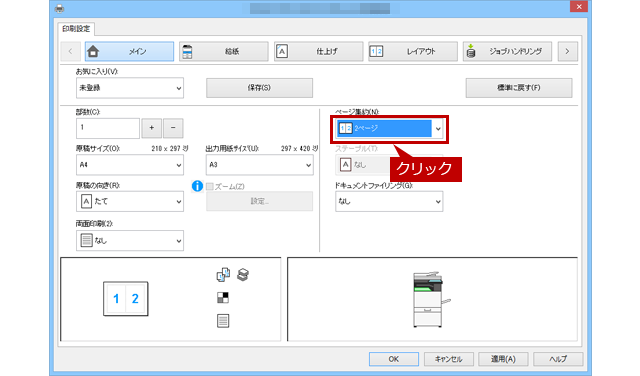The image size is (640, 376).
Task: Open the 出力用紙サイズ A3 dropdown
Action: coord(260,165)
